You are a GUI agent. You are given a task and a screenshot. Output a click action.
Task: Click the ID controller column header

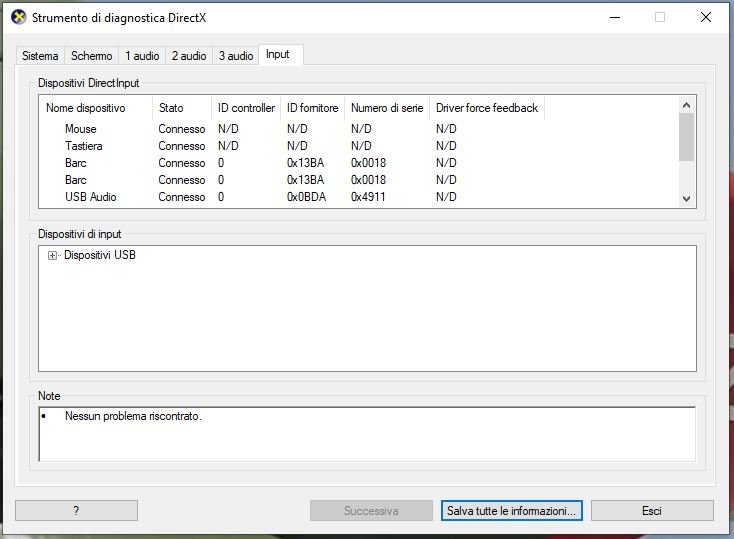246,108
